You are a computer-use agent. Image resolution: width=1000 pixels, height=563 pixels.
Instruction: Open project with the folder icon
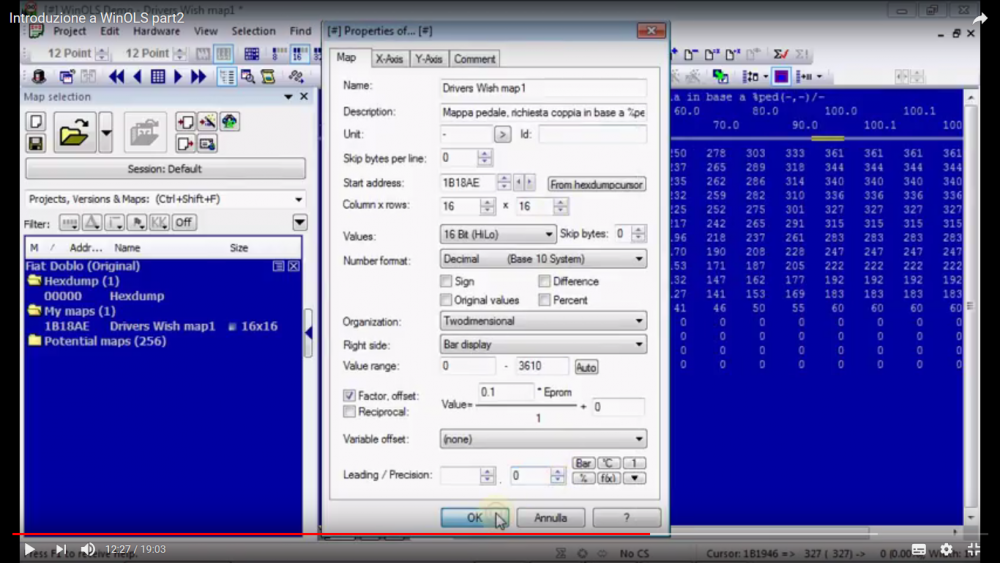point(74,133)
